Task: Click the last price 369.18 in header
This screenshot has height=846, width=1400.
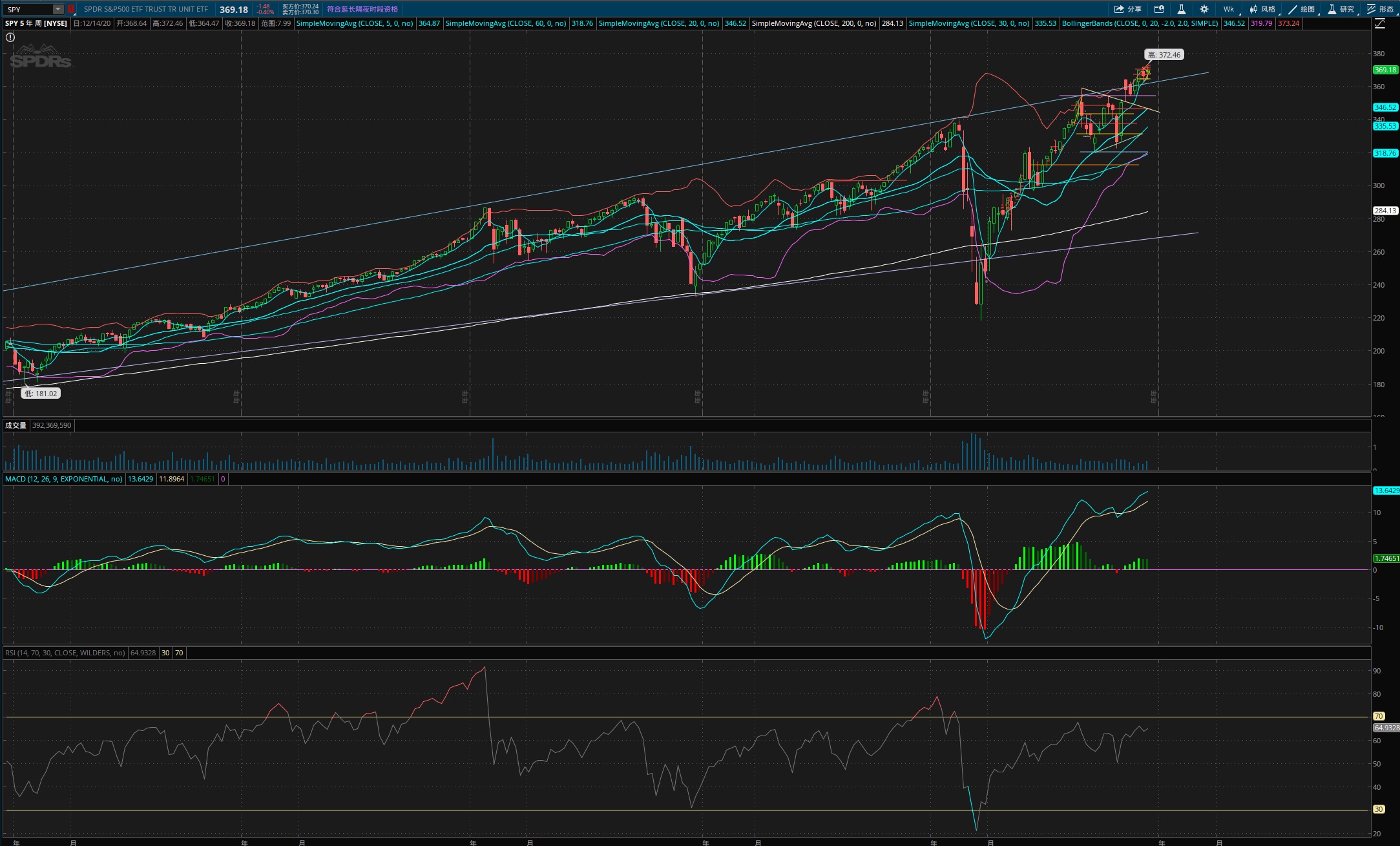Action: click(234, 10)
